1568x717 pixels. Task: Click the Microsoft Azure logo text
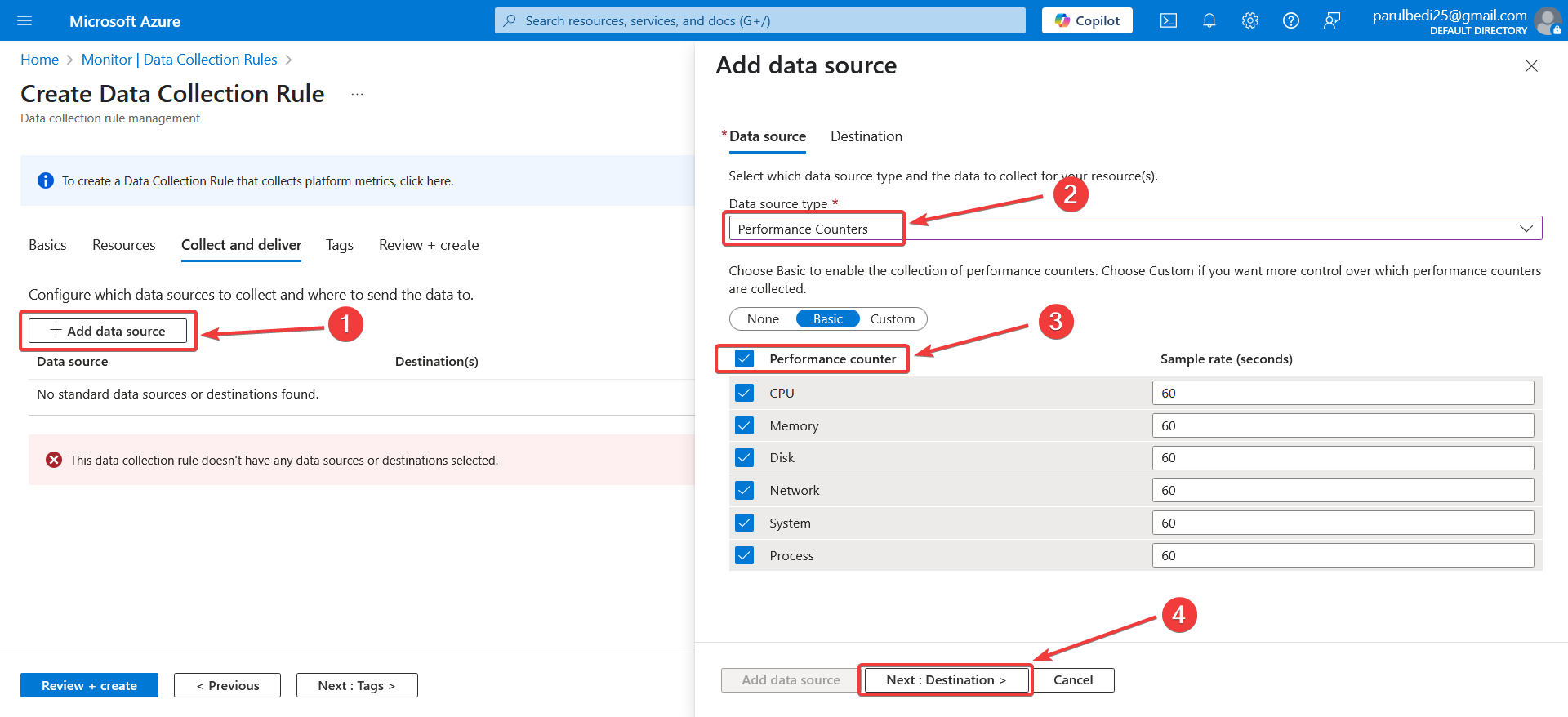[125, 21]
